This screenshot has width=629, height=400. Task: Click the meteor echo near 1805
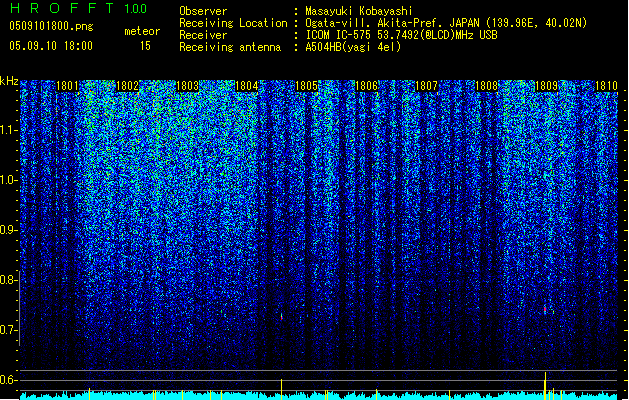tap(282, 317)
